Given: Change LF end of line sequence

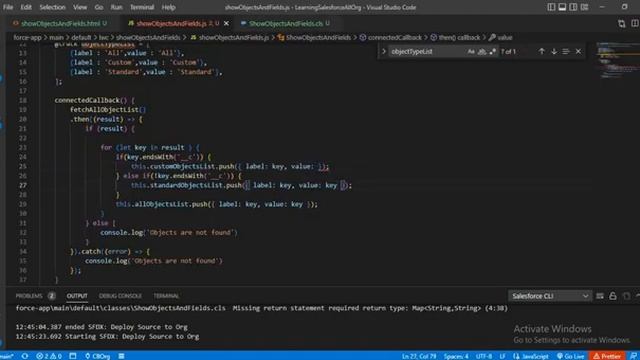Looking at the screenshot, I should click(502, 356).
